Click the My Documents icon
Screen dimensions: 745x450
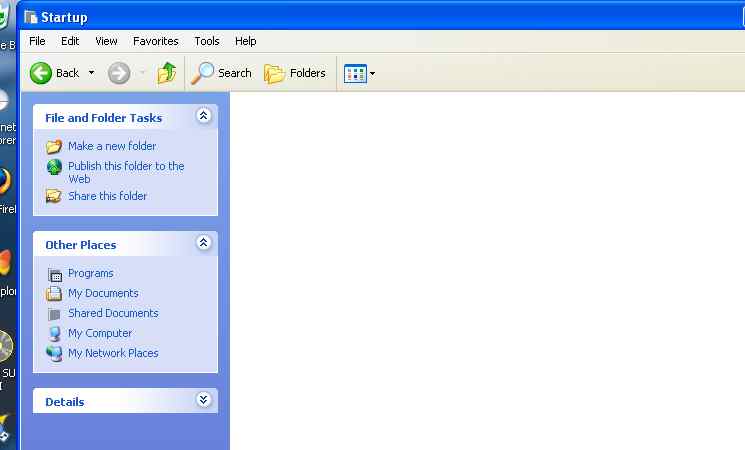pyautogui.click(x=54, y=294)
